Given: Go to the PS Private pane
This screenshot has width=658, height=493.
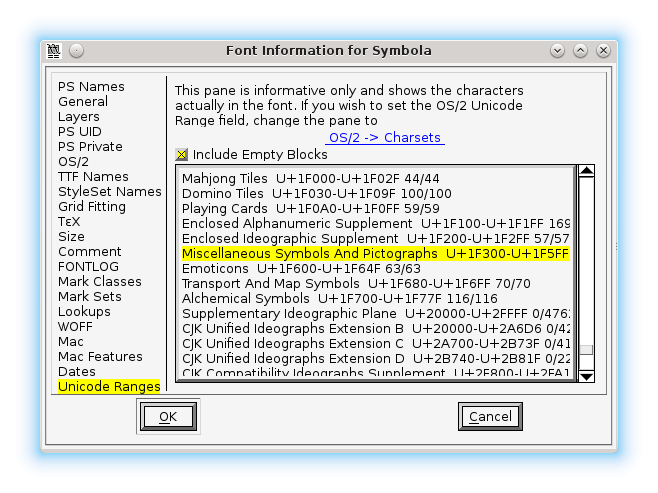Looking at the screenshot, I should (90, 147).
